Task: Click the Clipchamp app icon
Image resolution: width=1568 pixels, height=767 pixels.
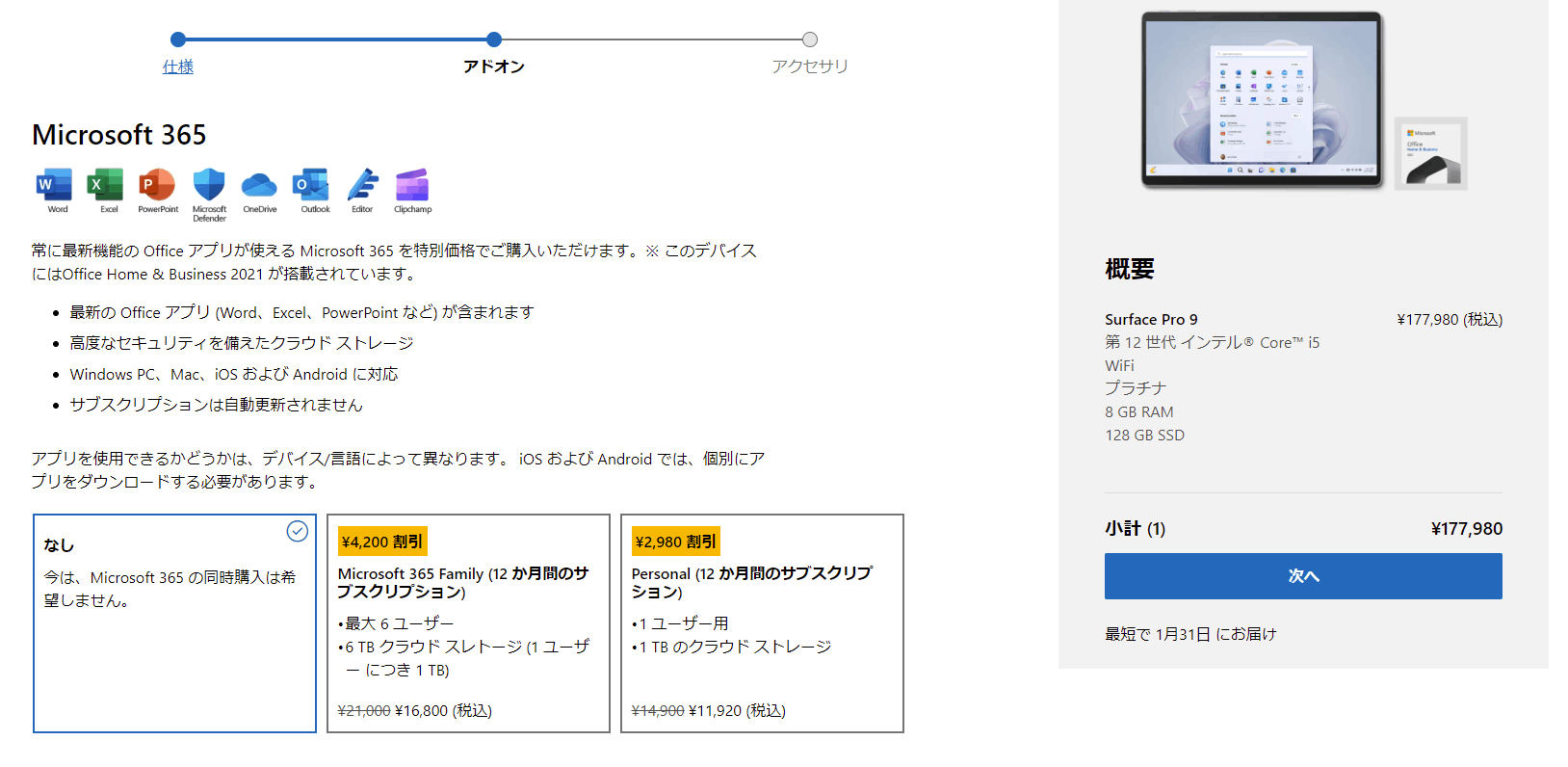Action: click(412, 184)
